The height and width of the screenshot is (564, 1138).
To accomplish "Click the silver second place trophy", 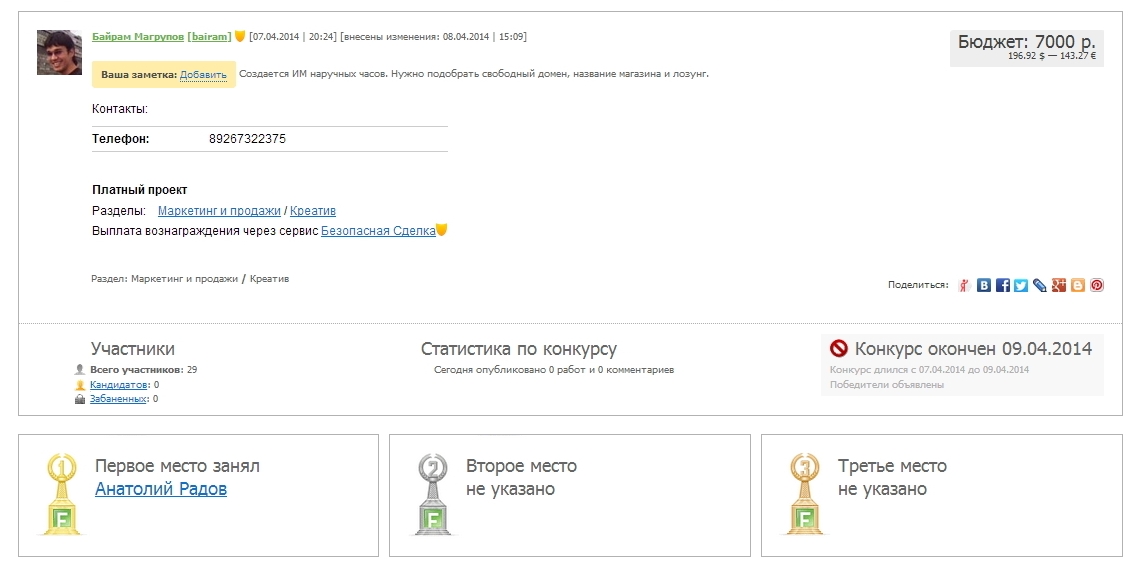I will (433, 494).
